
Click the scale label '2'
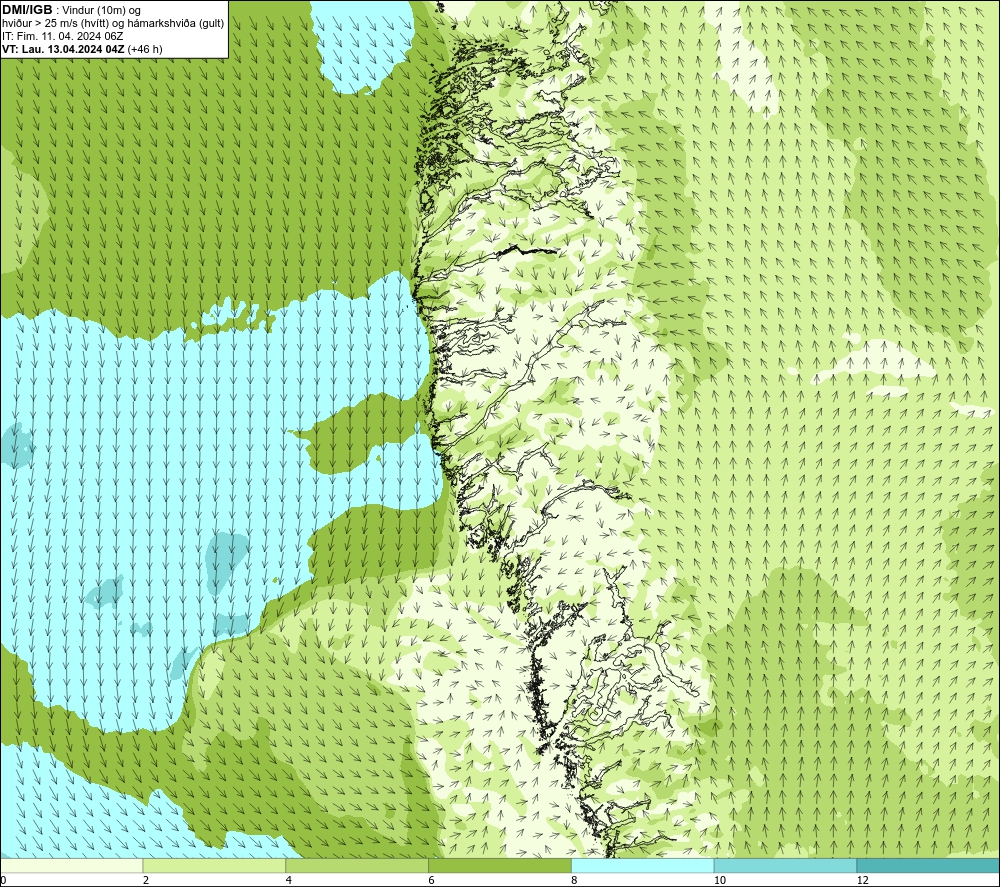point(146,880)
